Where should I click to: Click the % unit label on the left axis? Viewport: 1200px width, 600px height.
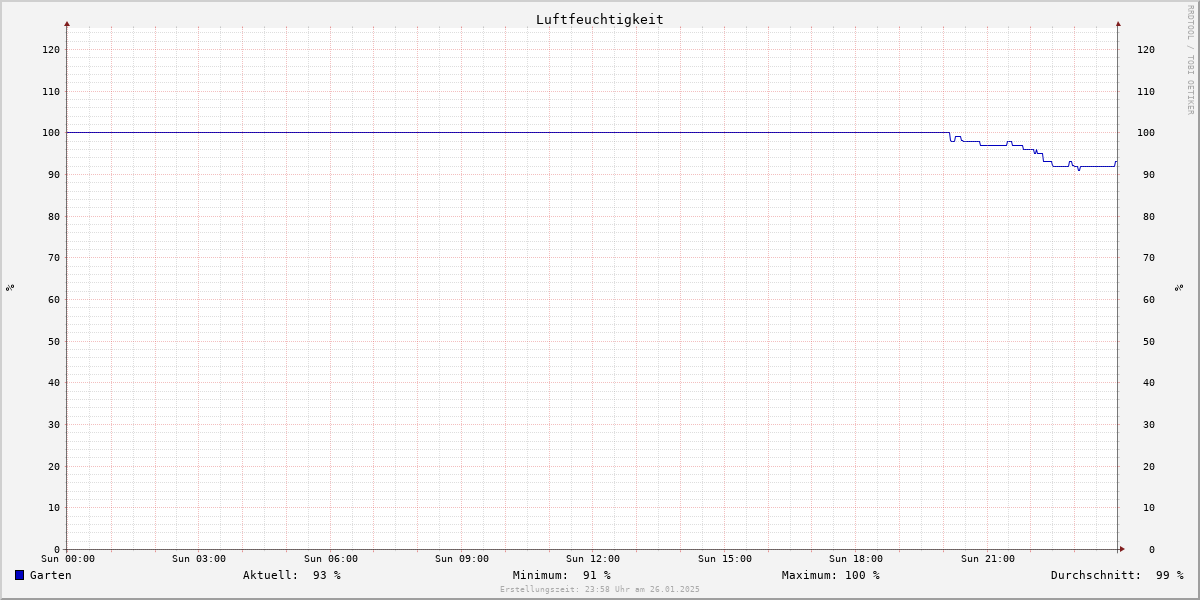tap(10, 287)
